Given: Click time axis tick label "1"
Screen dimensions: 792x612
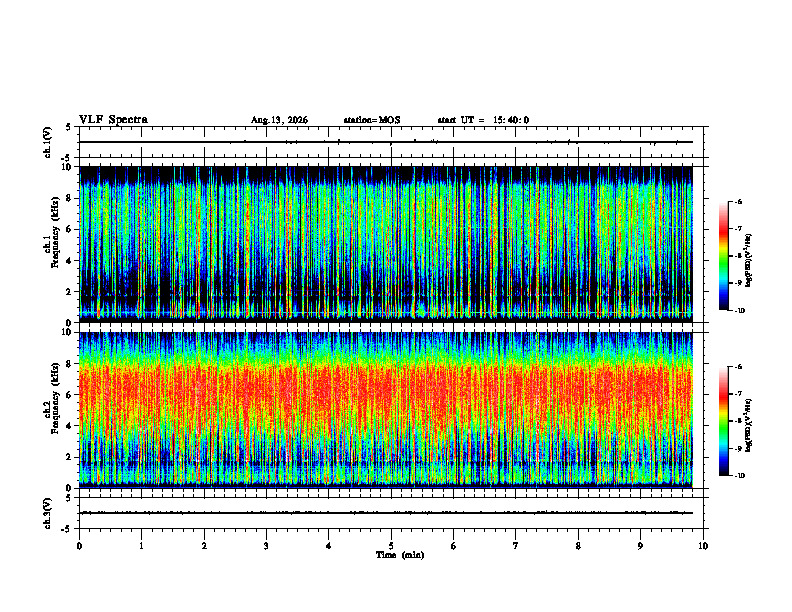Looking at the screenshot, I should click(x=141, y=546).
